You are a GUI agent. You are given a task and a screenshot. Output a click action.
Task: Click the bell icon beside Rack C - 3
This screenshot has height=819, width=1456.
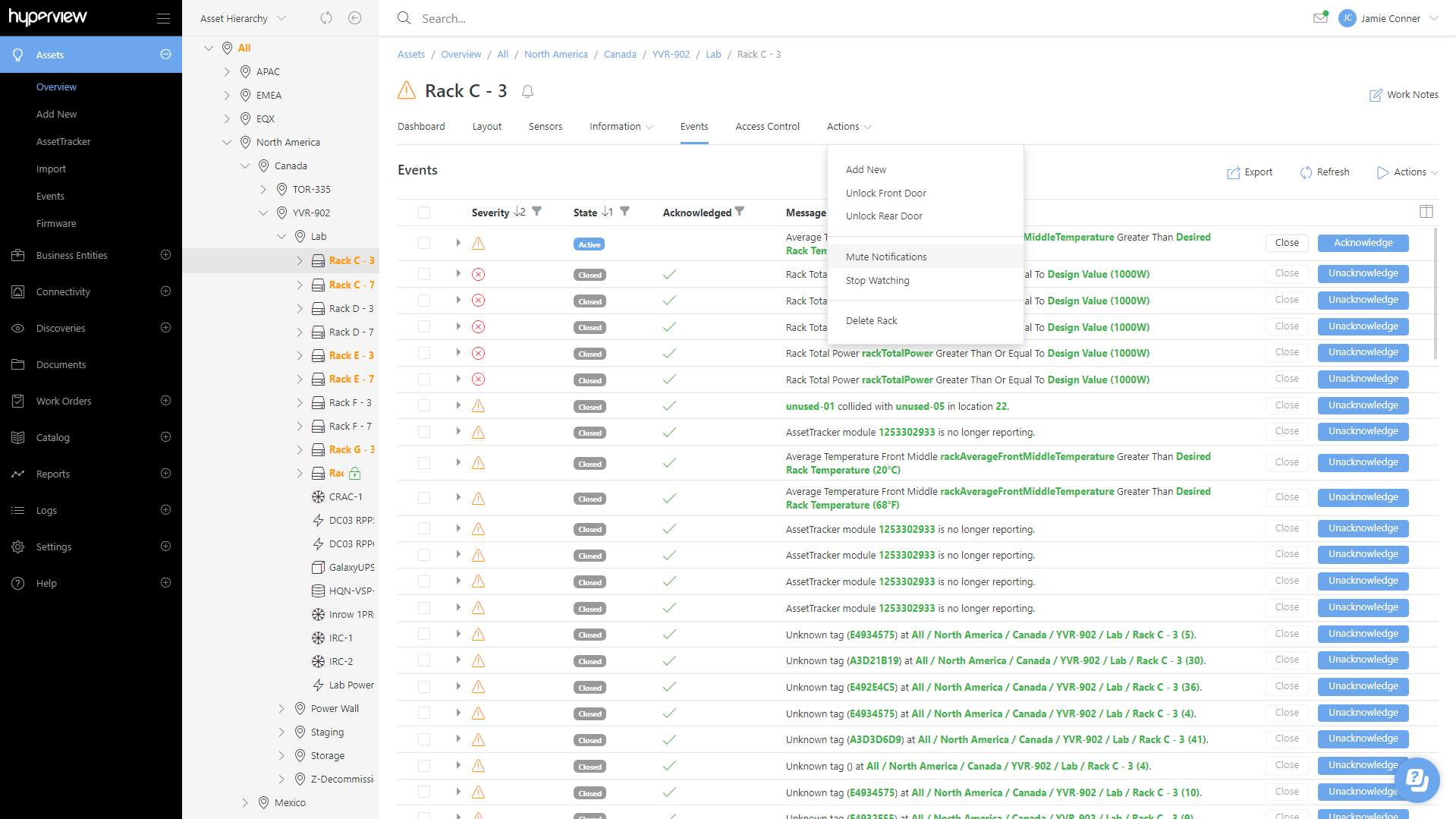click(x=528, y=92)
